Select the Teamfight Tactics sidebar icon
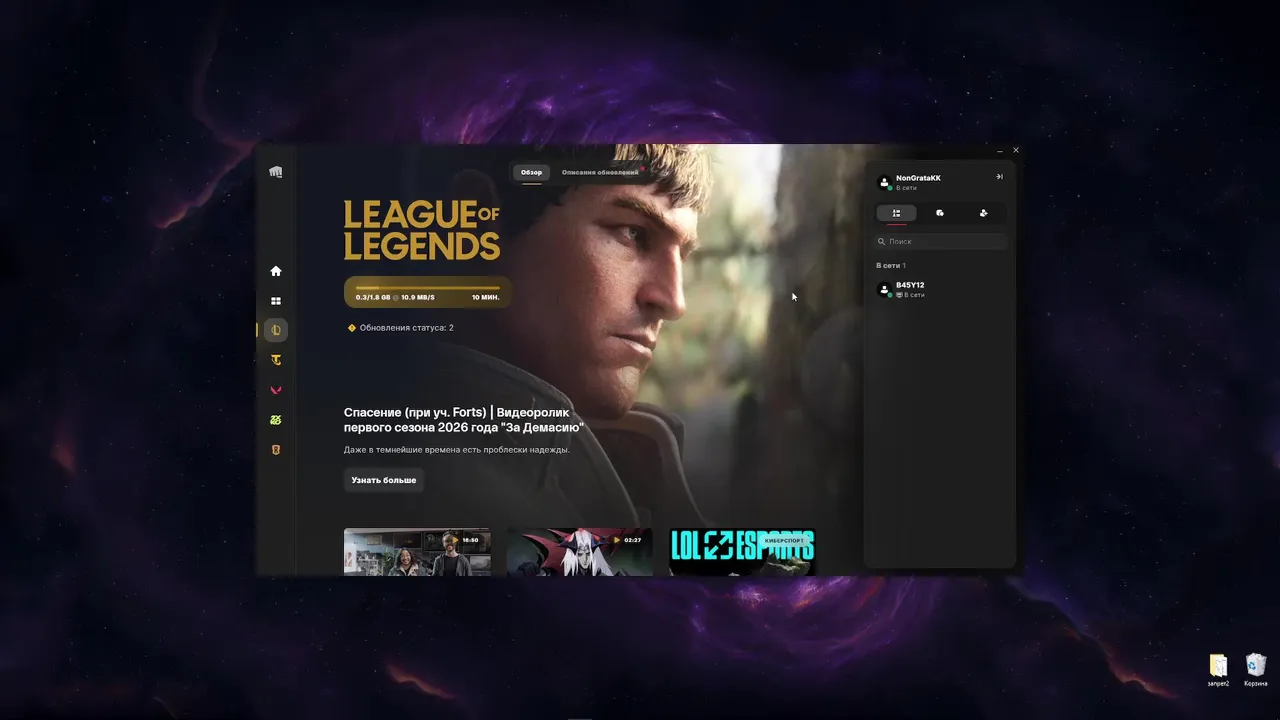This screenshot has width=1280, height=720. [x=276, y=360]
